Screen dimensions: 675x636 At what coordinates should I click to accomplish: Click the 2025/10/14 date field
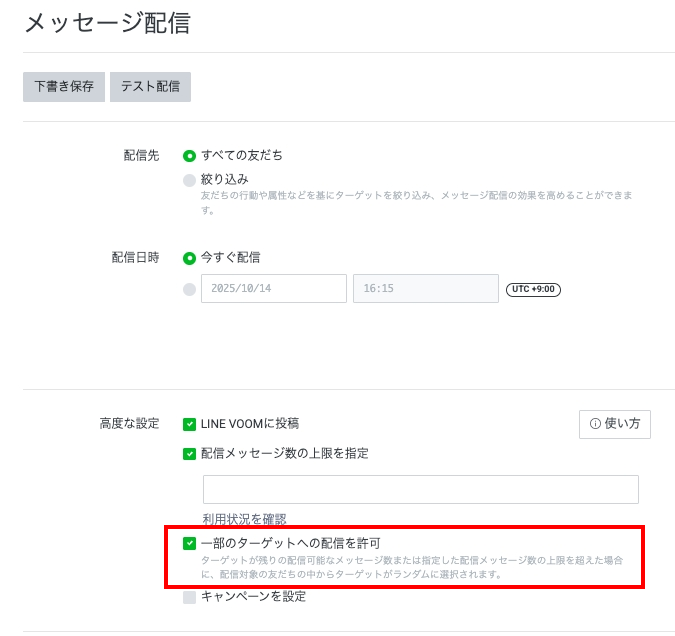pyautogui.click(x=273, y=288)
